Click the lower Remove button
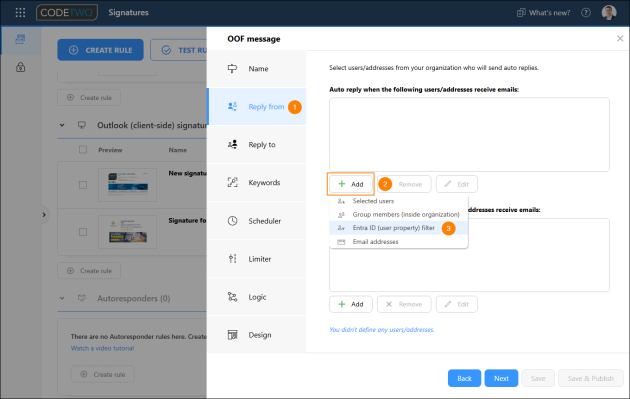Screen dimensions: 630x399 pyautogui.click(x=404, y=304)
